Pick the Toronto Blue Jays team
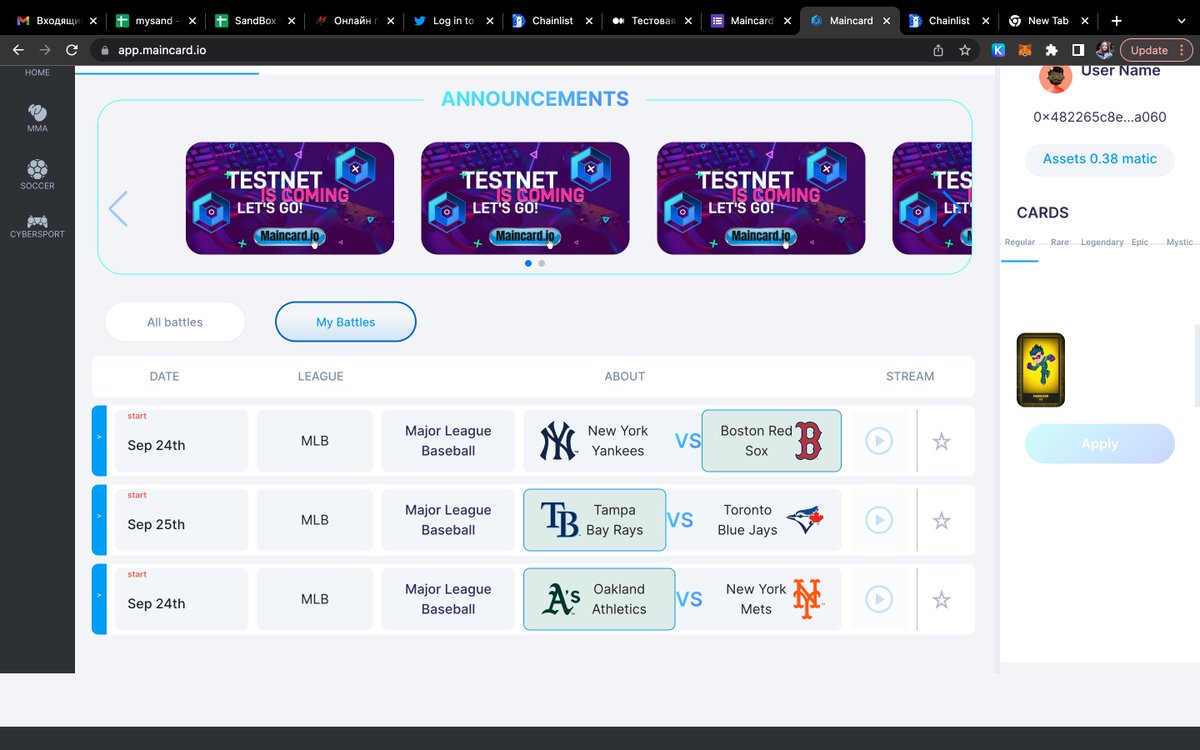1200x750 pixels. tap(769, 520)
